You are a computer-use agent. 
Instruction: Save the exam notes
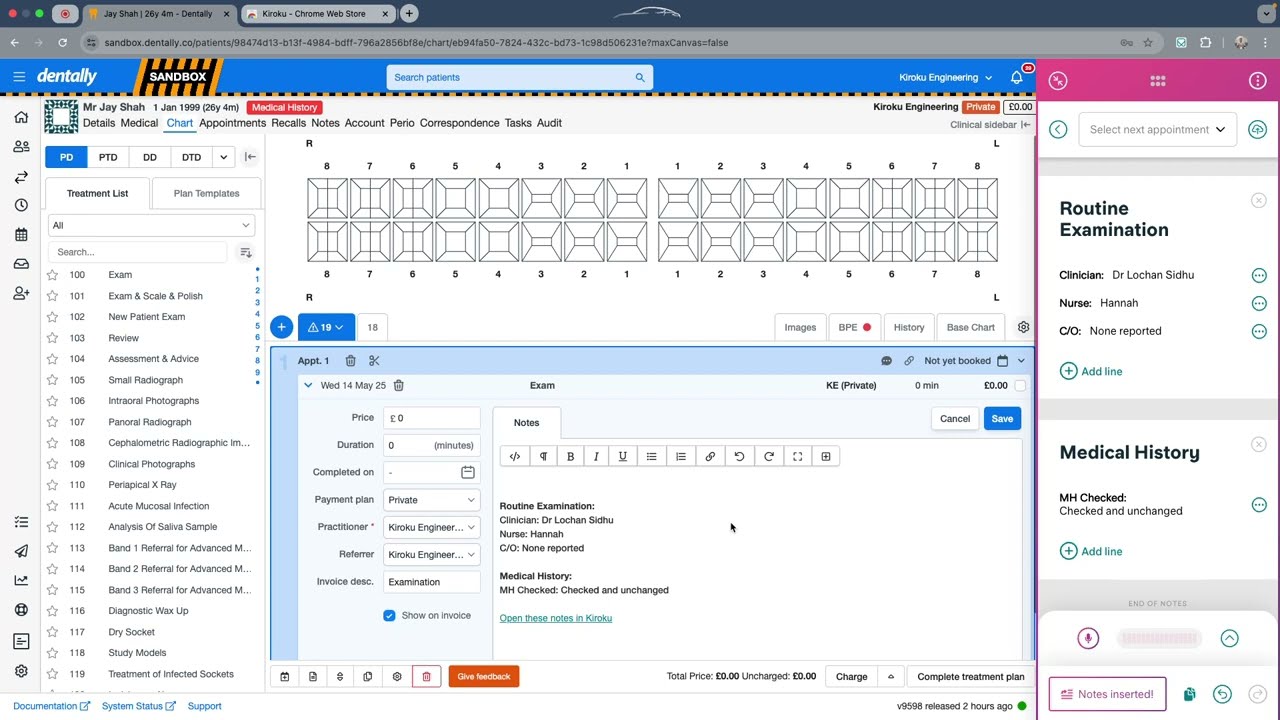[1002, 419]
